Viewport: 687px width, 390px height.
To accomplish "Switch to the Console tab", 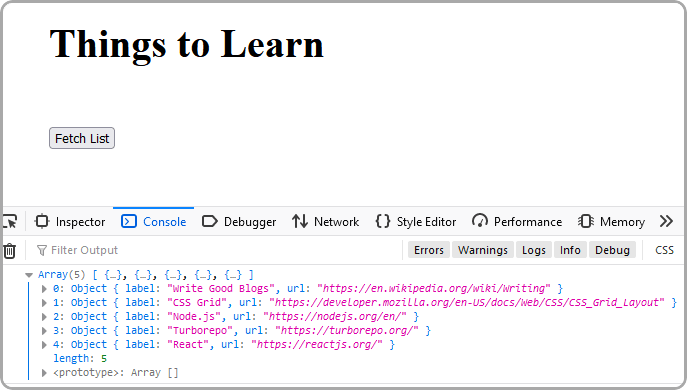I will 153,222.
